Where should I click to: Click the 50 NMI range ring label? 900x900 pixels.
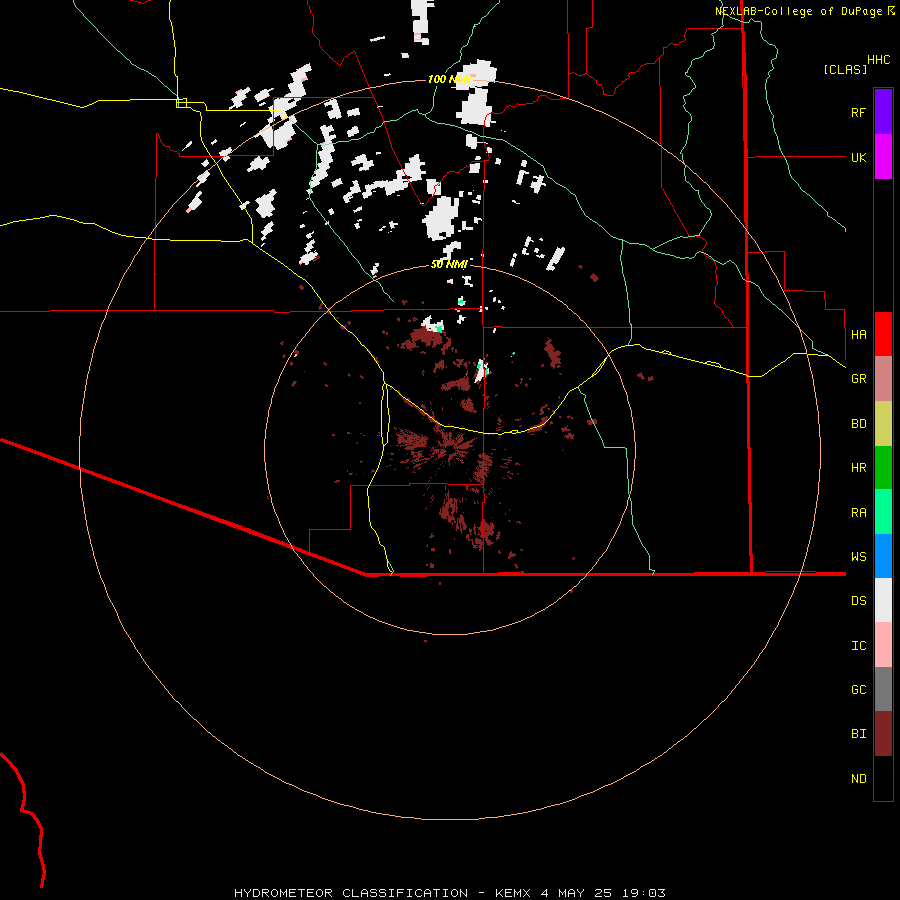coord(449,264)
